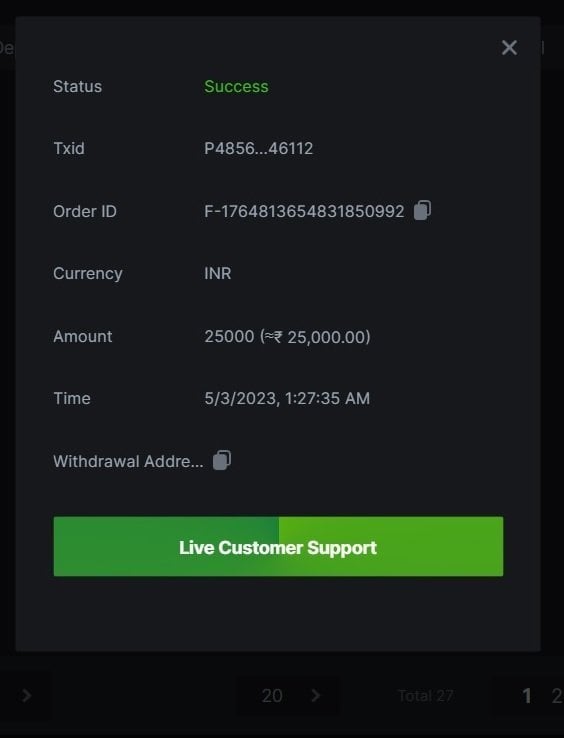The width and height of the screenshot is (564, 738).
Task: Copy the Order ID to clipboard
Action: tap(422, 210)
